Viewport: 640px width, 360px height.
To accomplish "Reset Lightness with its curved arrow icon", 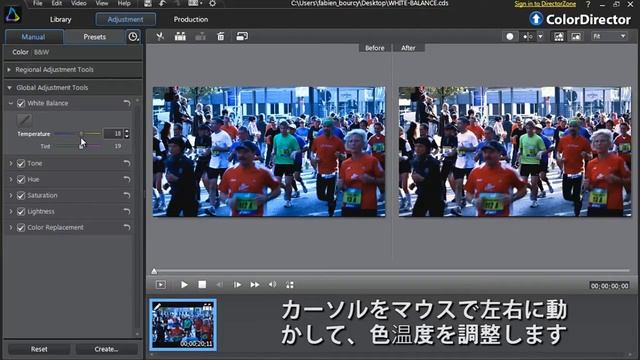I will (127, 211).
